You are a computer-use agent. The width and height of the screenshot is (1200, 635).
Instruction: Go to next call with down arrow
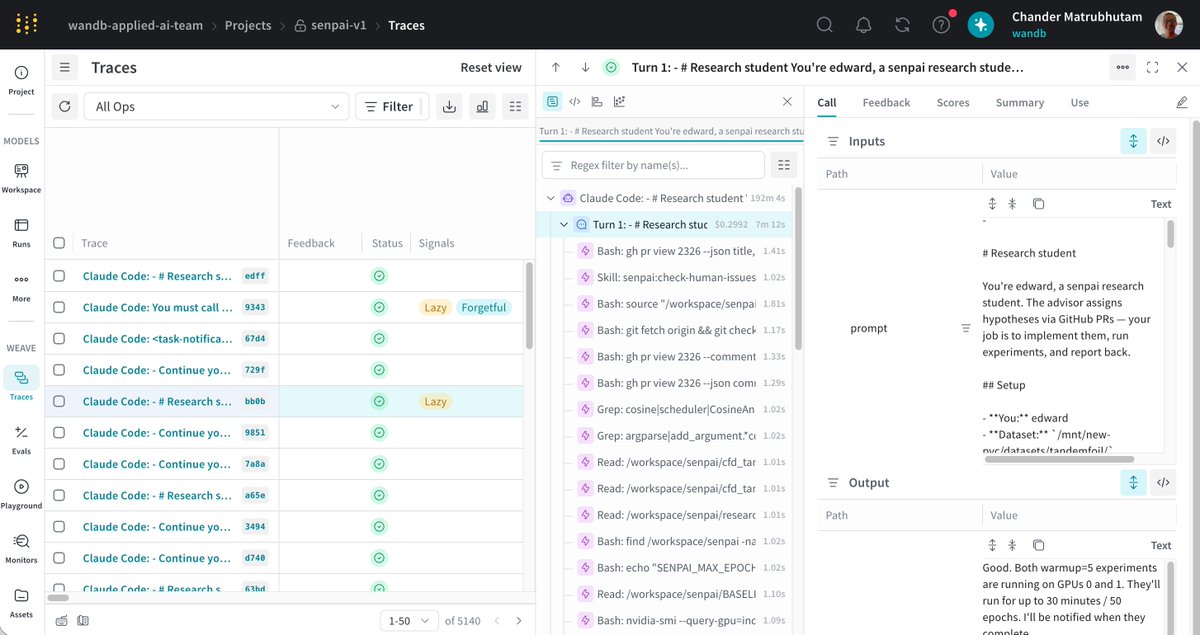coord(585,67)
